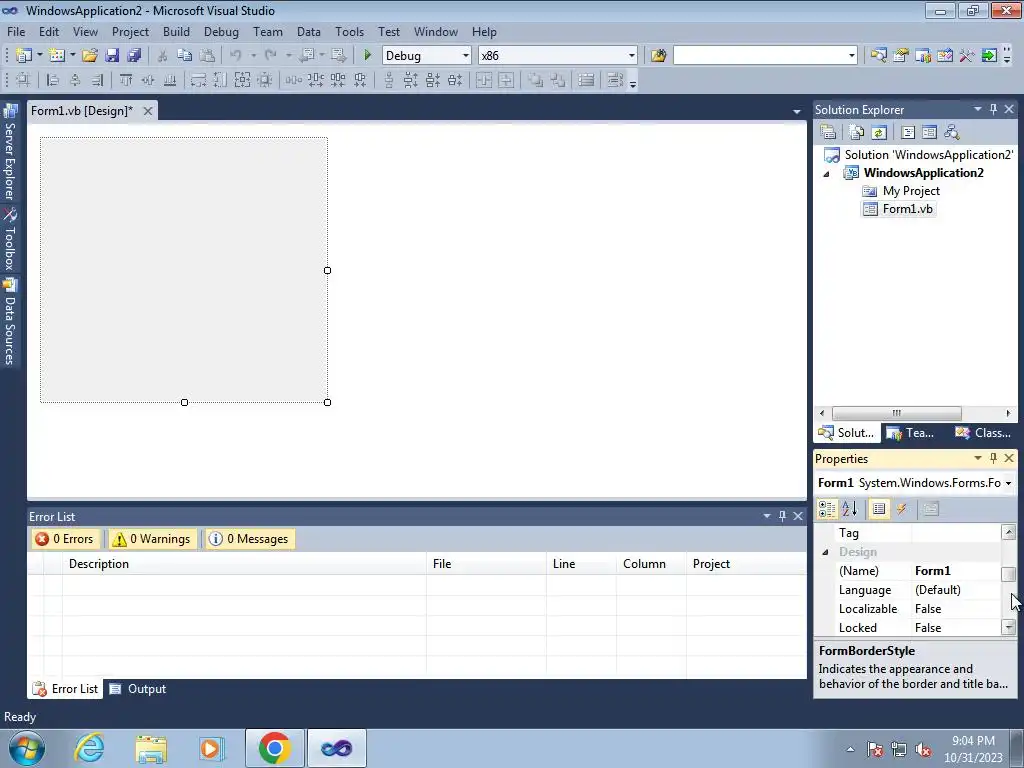Open the Project menu
This screenshot has width=1024, height=768.
coord(130,31)
